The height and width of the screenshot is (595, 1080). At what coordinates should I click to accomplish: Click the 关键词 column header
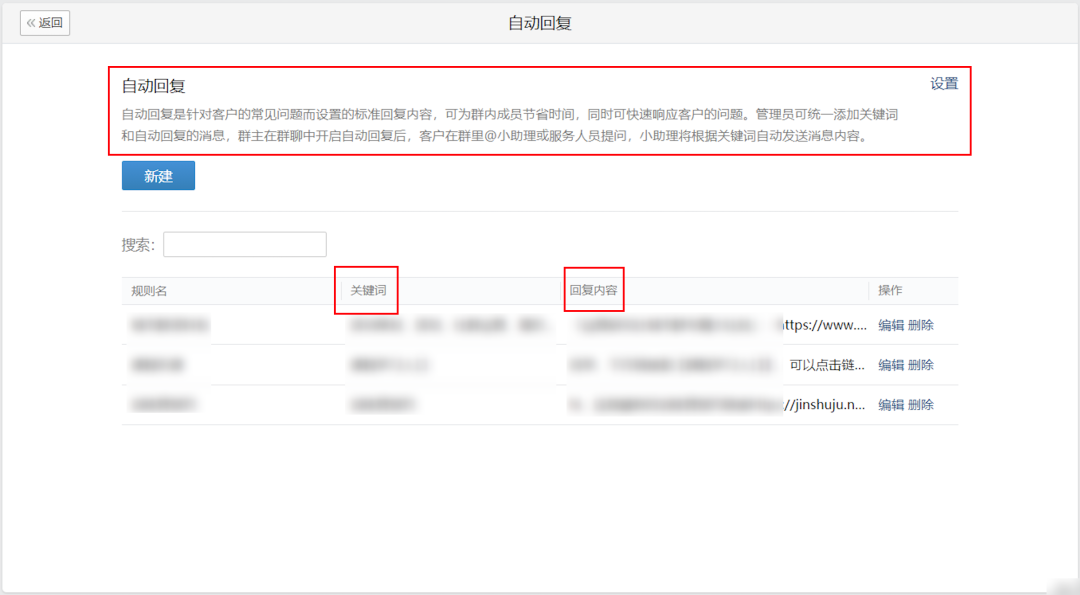tap(367, 291)
